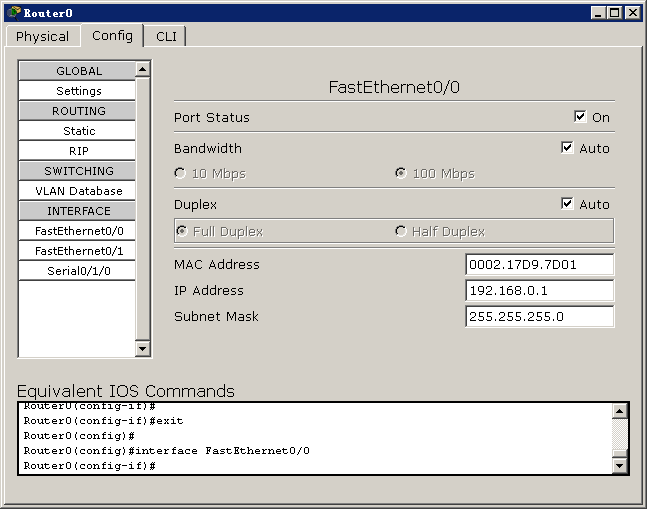Open the CLI tab
The width and height of the screenshot is (647, 509).
coord(165,36)
